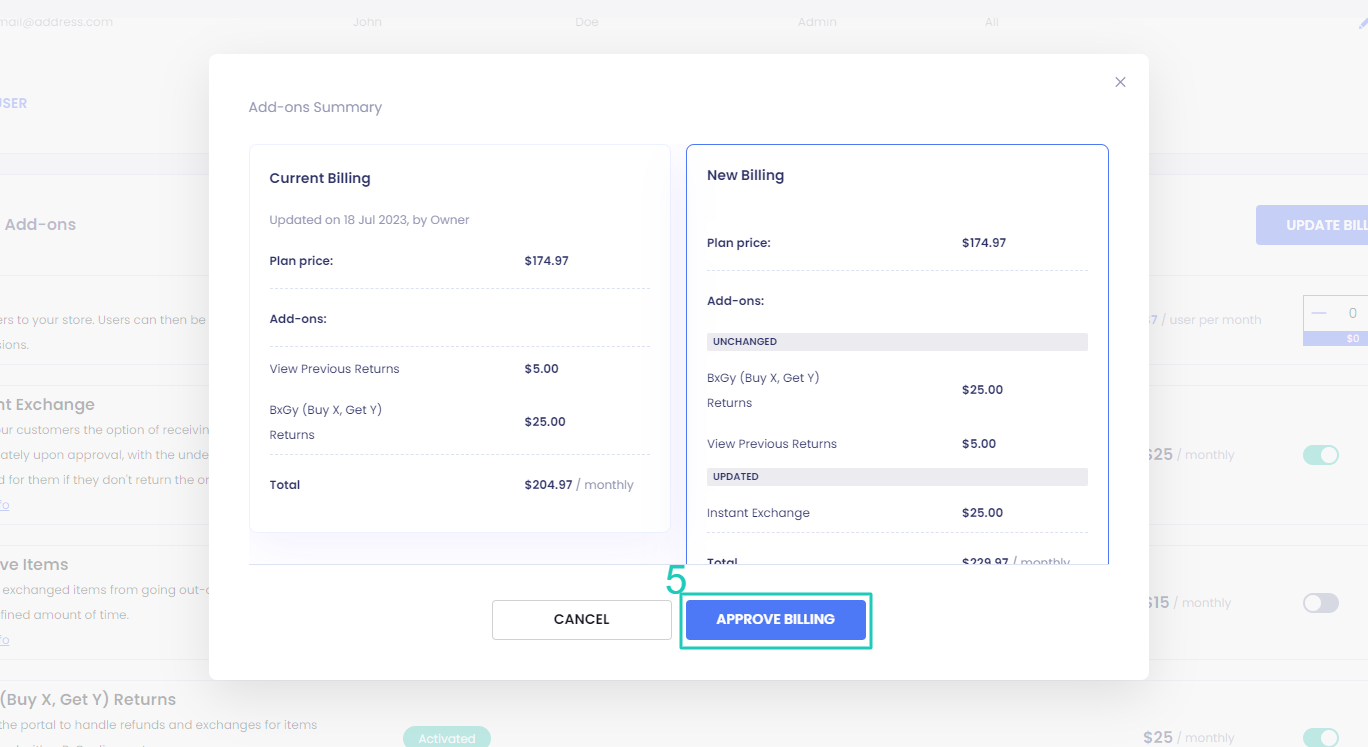Click the Instant Exchange row in New Billing

(x=897, y=513)
